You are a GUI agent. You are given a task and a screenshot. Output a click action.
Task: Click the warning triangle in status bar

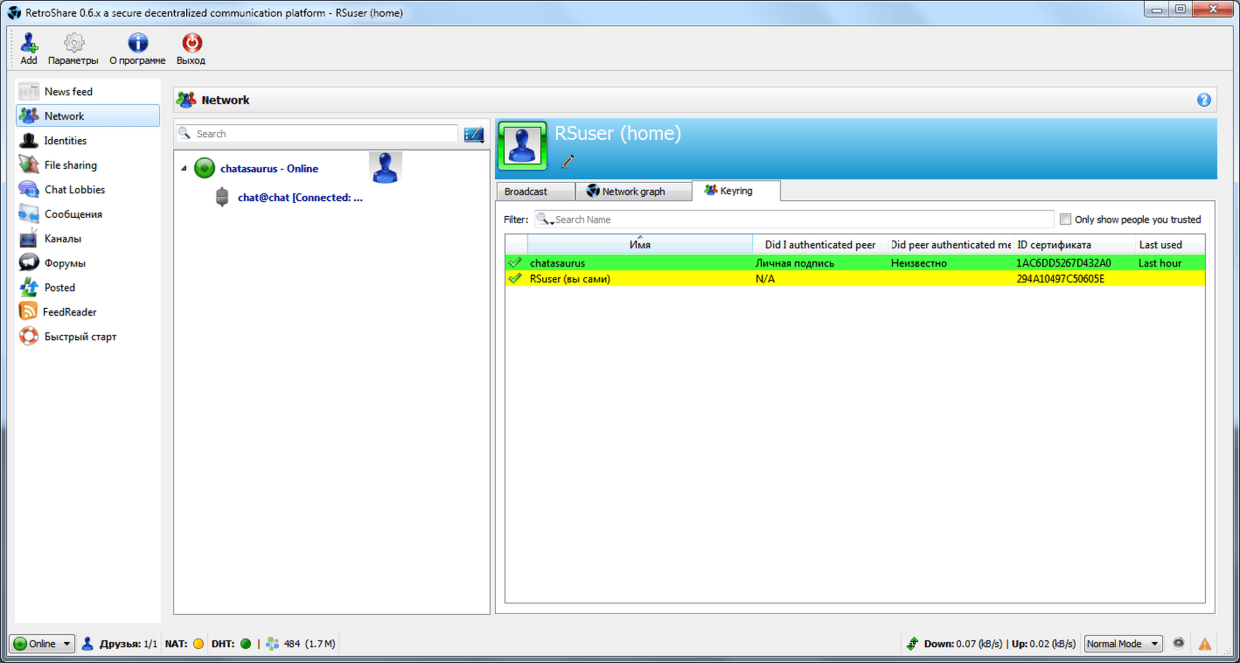point(1205,644)
